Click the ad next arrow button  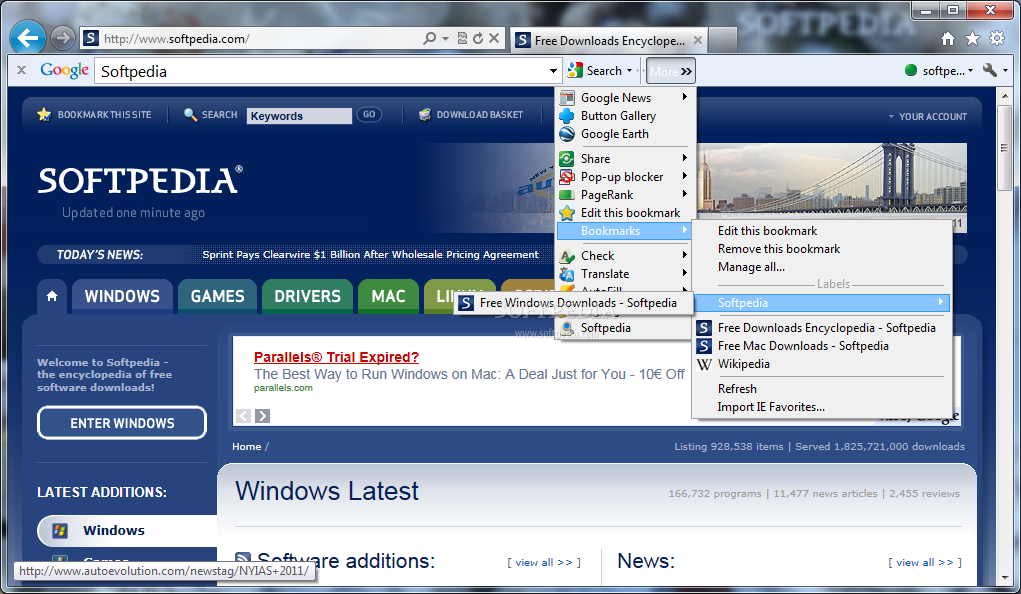point(262,416)
